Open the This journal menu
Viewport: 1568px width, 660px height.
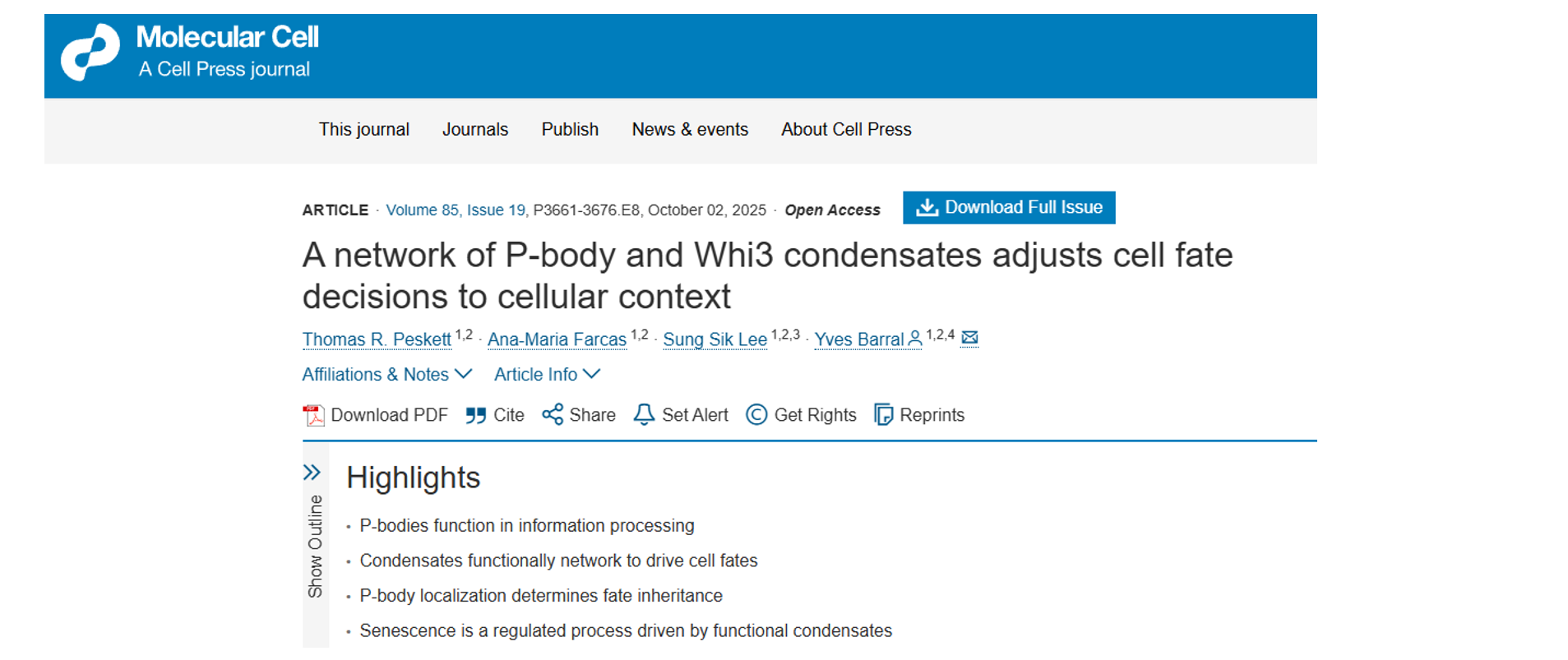pyautogui.click(x=364, y=130)
